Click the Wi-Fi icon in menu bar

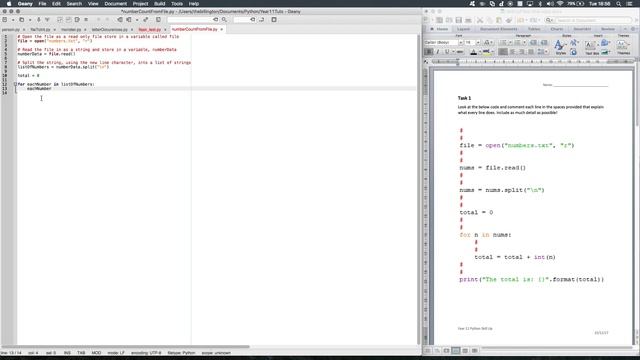[560, 4]
